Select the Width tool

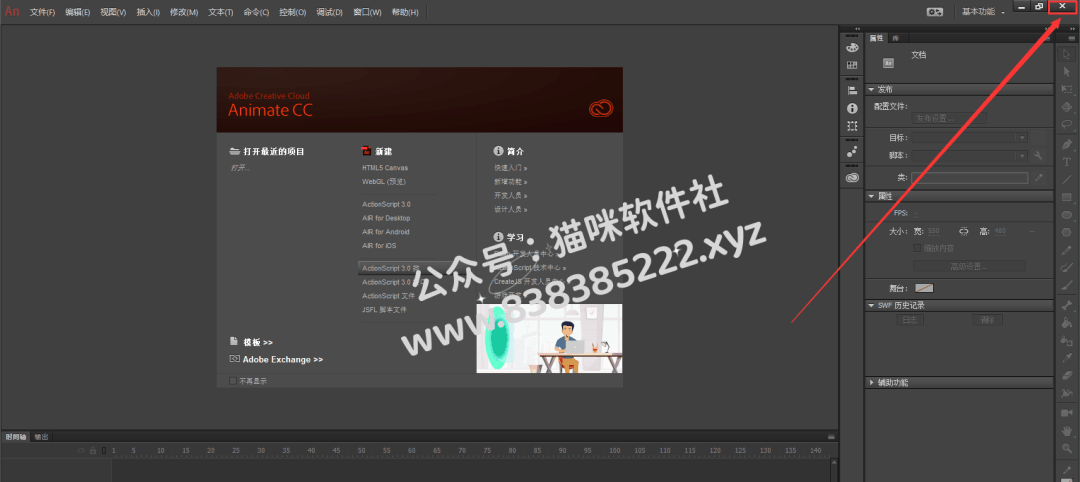click(1067, 393)
